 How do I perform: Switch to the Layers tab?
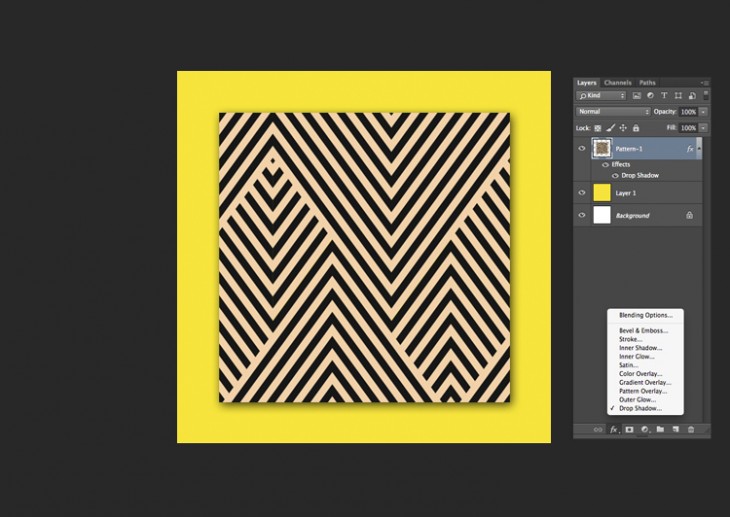tap(586, 83)
